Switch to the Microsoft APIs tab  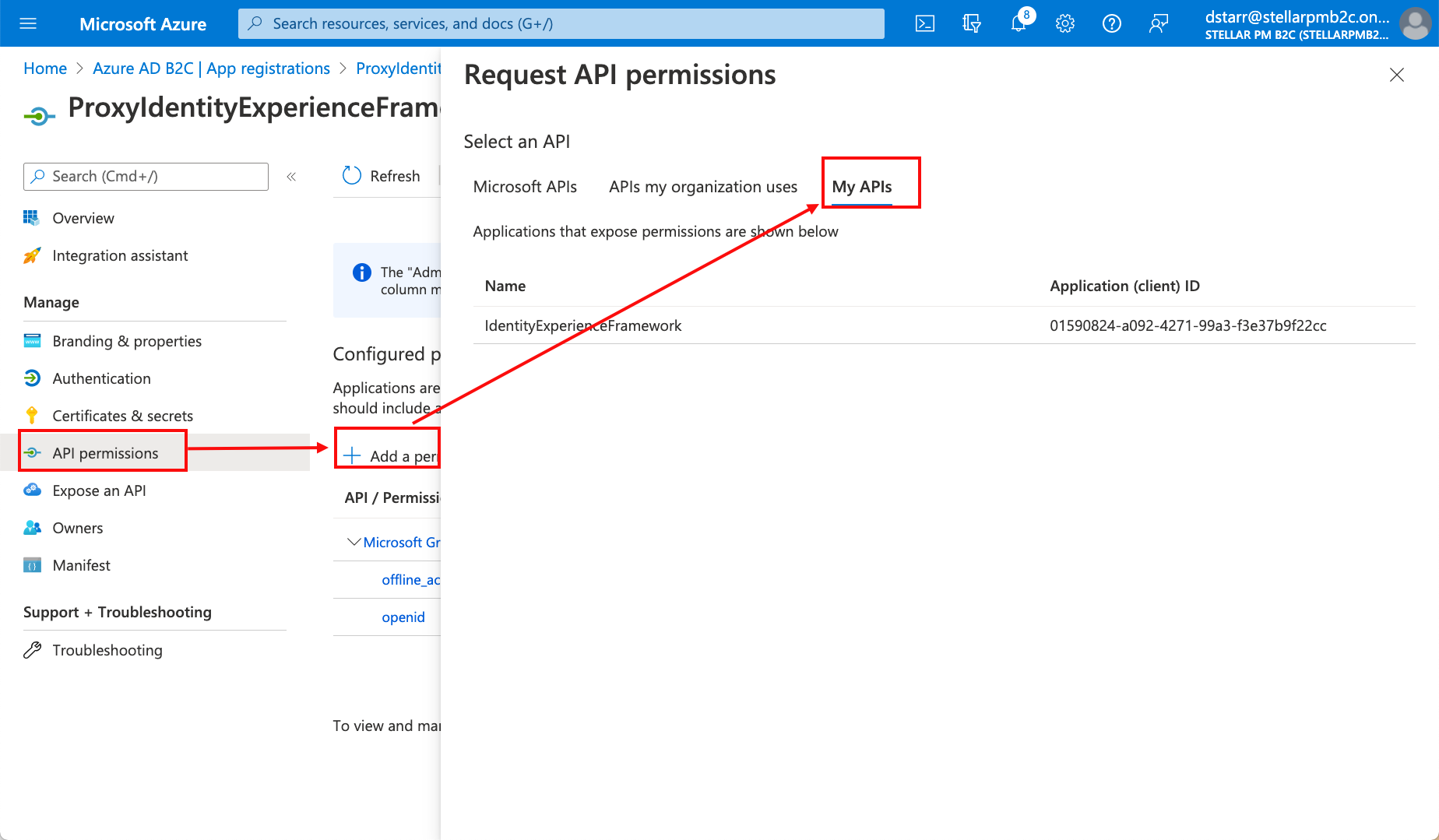[x=525, y=187]
